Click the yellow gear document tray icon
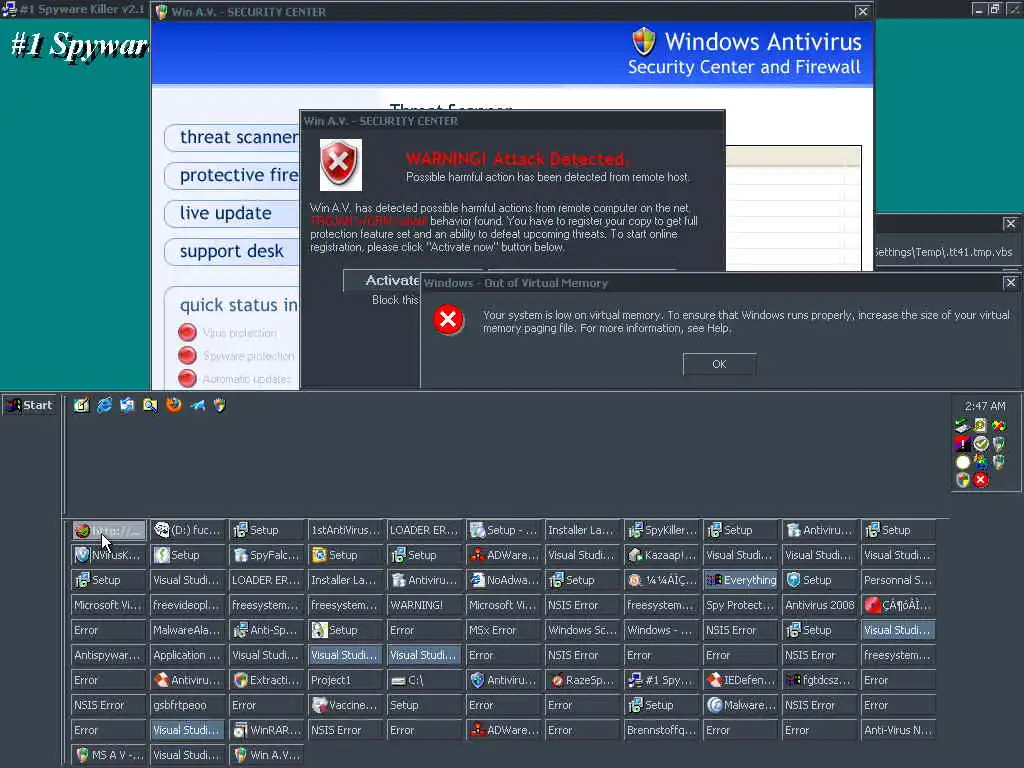 tap(980, 426)
